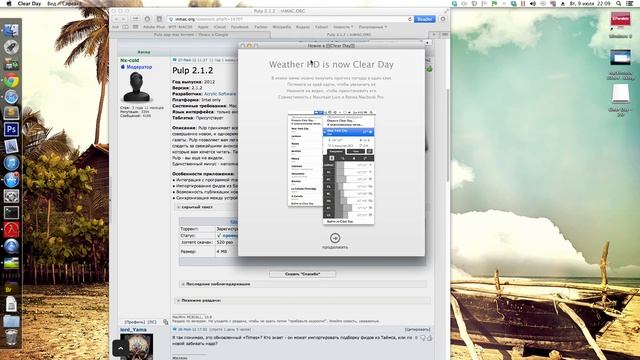Open the Вид menu in menu bar
Viewport: 640px width, 360px height.
coord(51,3)
